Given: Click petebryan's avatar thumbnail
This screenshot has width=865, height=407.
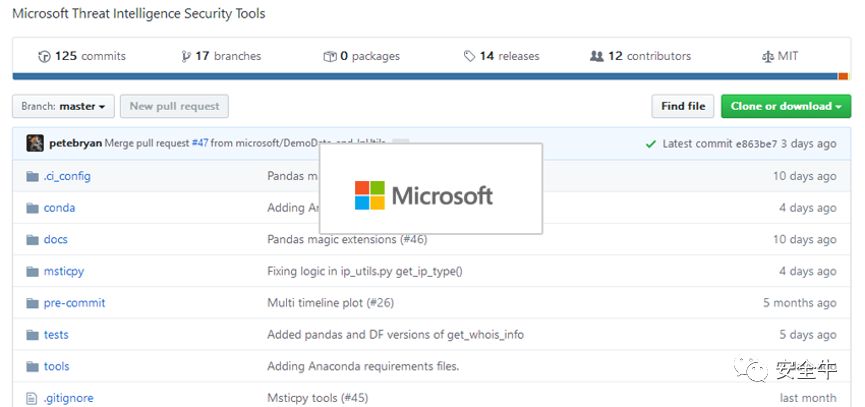Looking at the screenshot, I should (35, 143).
